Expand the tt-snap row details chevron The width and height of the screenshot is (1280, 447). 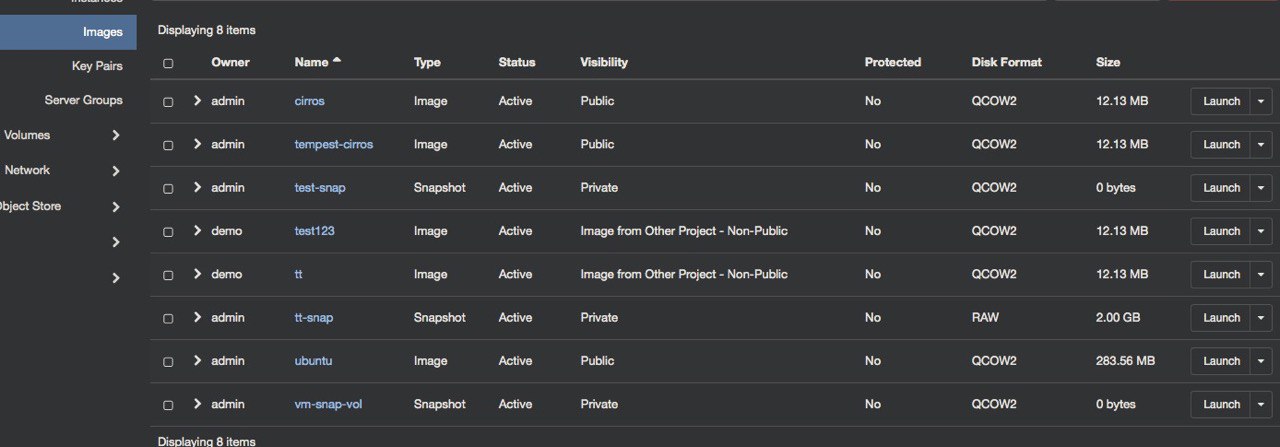[x=197, y=317]
